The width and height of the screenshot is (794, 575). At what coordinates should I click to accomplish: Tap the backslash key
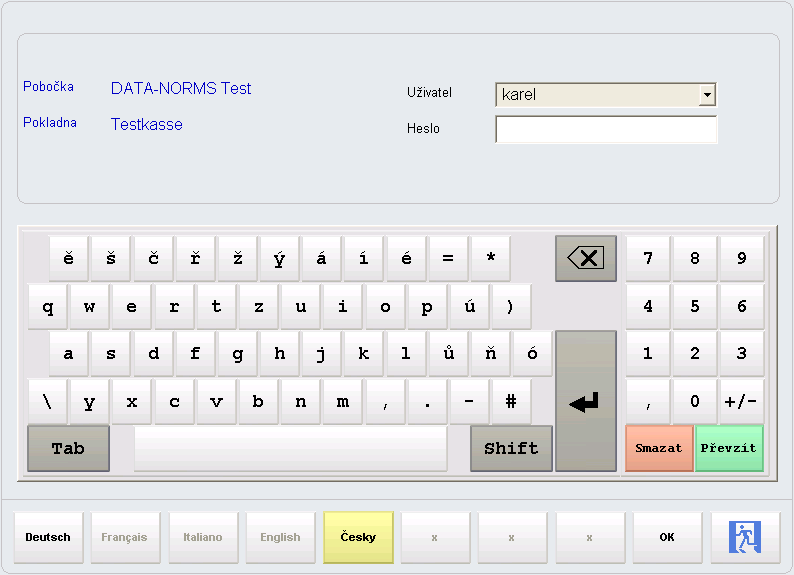(48, 401)
